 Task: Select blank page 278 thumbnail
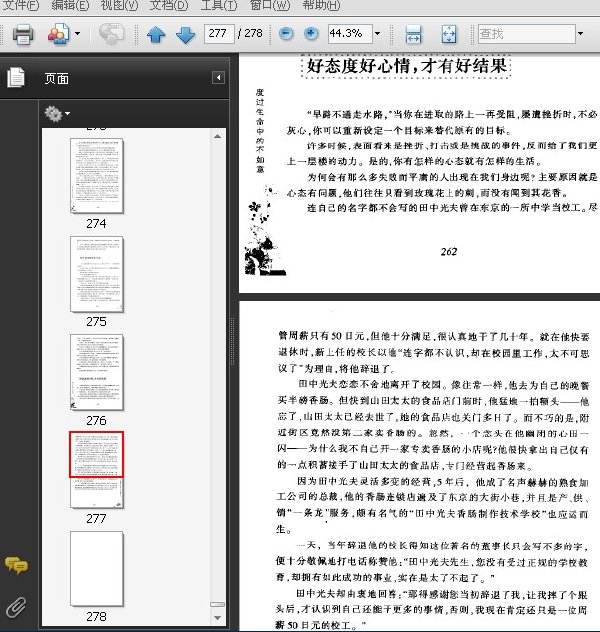point(97,568)
